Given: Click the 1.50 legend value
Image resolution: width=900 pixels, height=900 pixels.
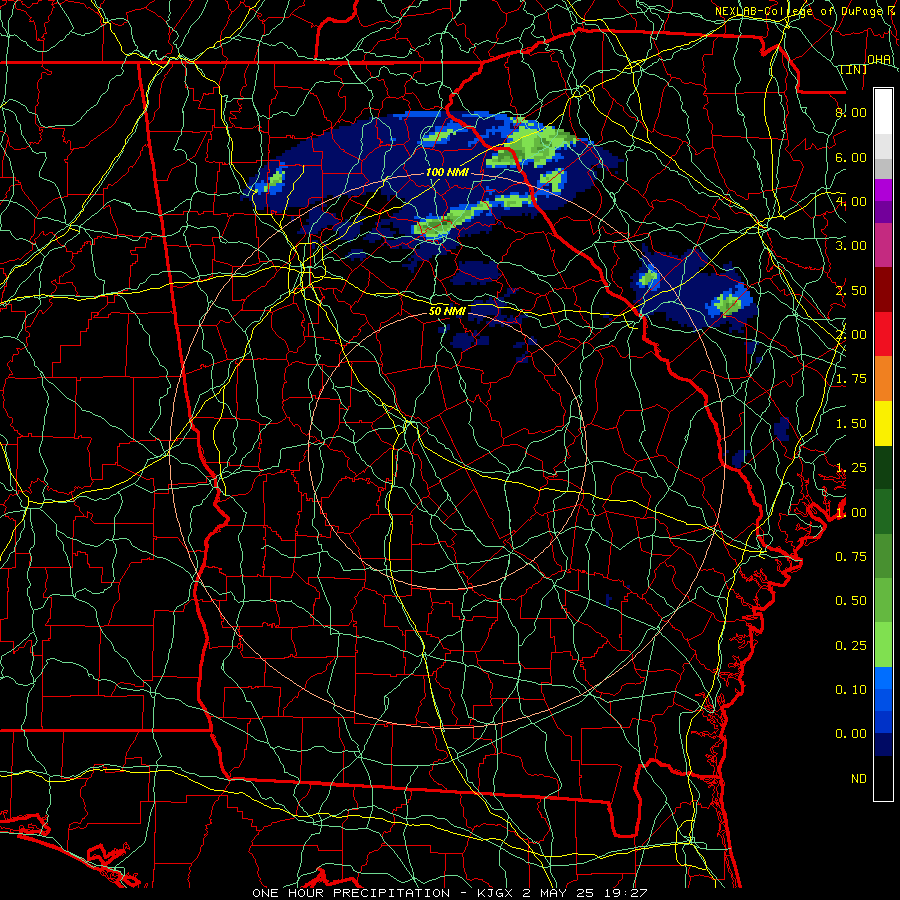Looking at the screenshot, I should (x=851, y=424).
